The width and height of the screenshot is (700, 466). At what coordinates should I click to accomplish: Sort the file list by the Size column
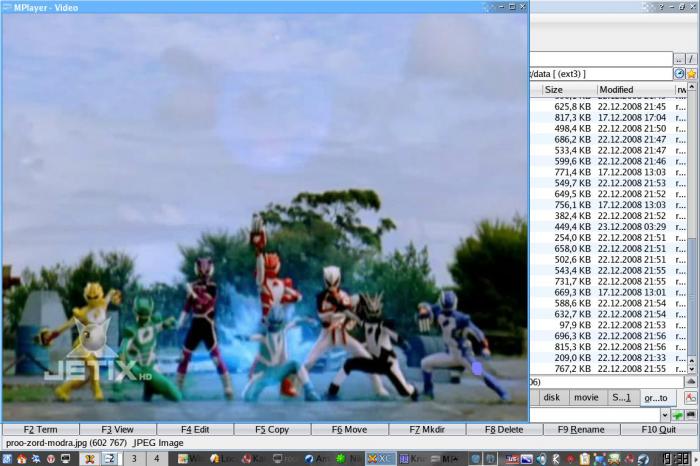point(569,90)
